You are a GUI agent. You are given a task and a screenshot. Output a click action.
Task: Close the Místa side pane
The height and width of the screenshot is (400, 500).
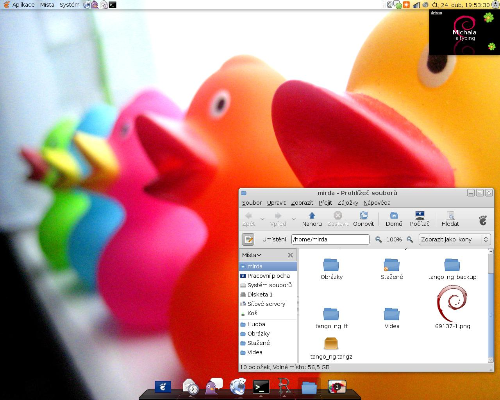tap(290, 255)
